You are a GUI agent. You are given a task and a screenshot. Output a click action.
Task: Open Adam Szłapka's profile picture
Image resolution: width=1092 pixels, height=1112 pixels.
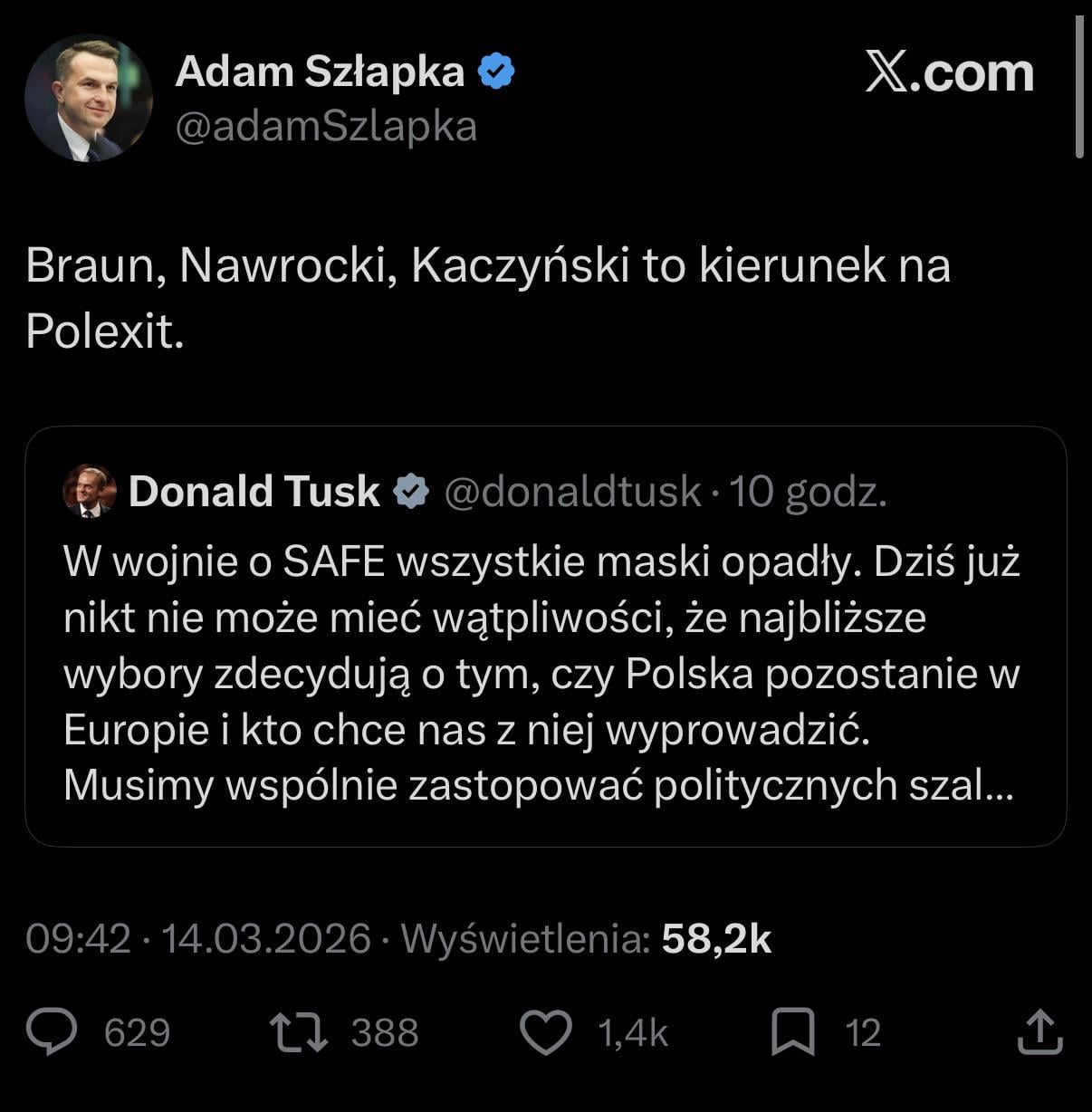[x=89, y=99]
